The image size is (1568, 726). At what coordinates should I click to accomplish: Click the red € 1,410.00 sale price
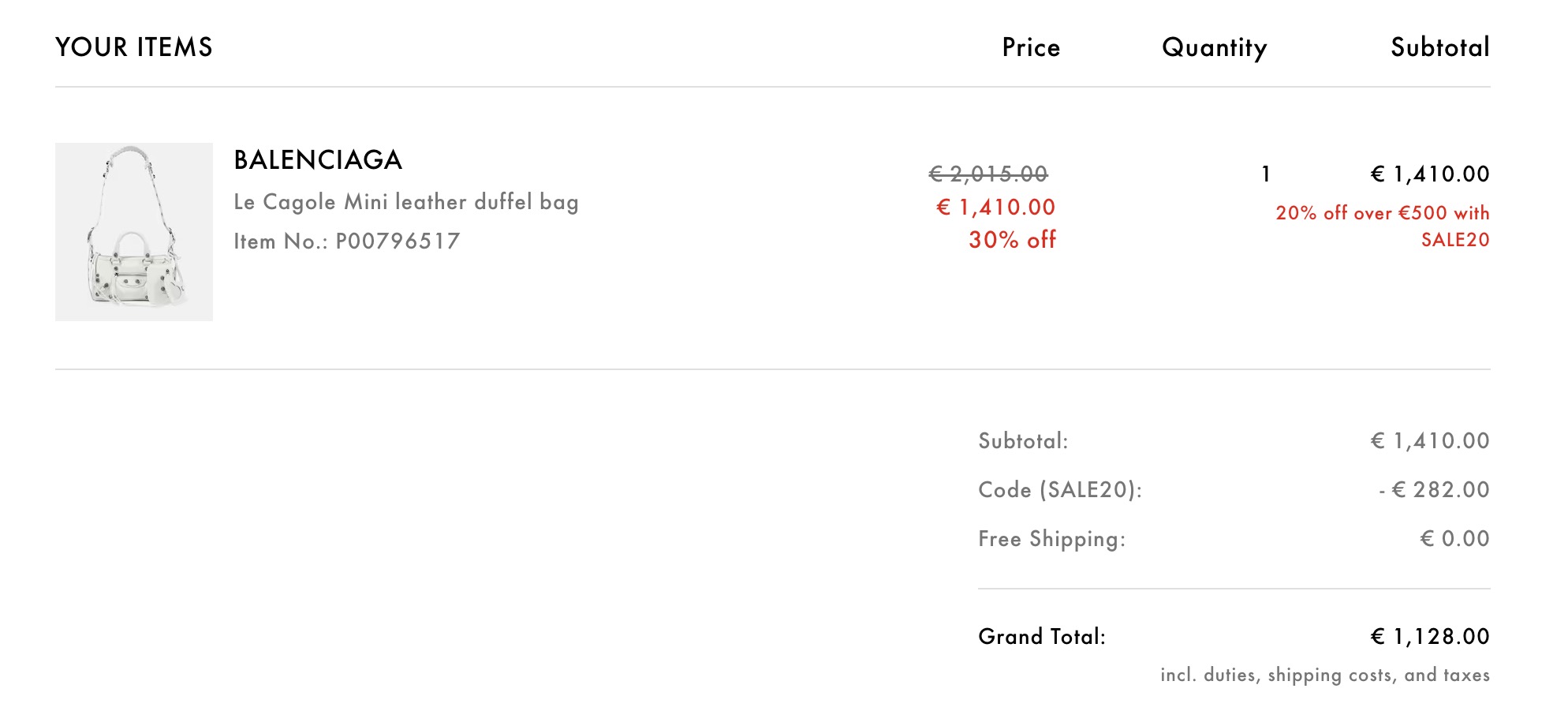(x=995, y=208)
